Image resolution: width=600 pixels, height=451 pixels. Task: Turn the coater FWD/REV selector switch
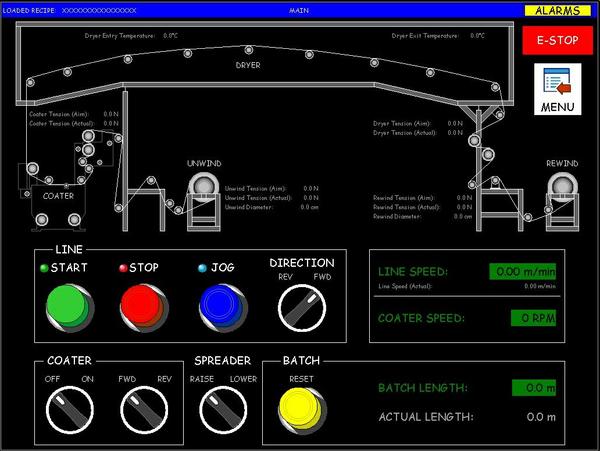click(144, 410)
